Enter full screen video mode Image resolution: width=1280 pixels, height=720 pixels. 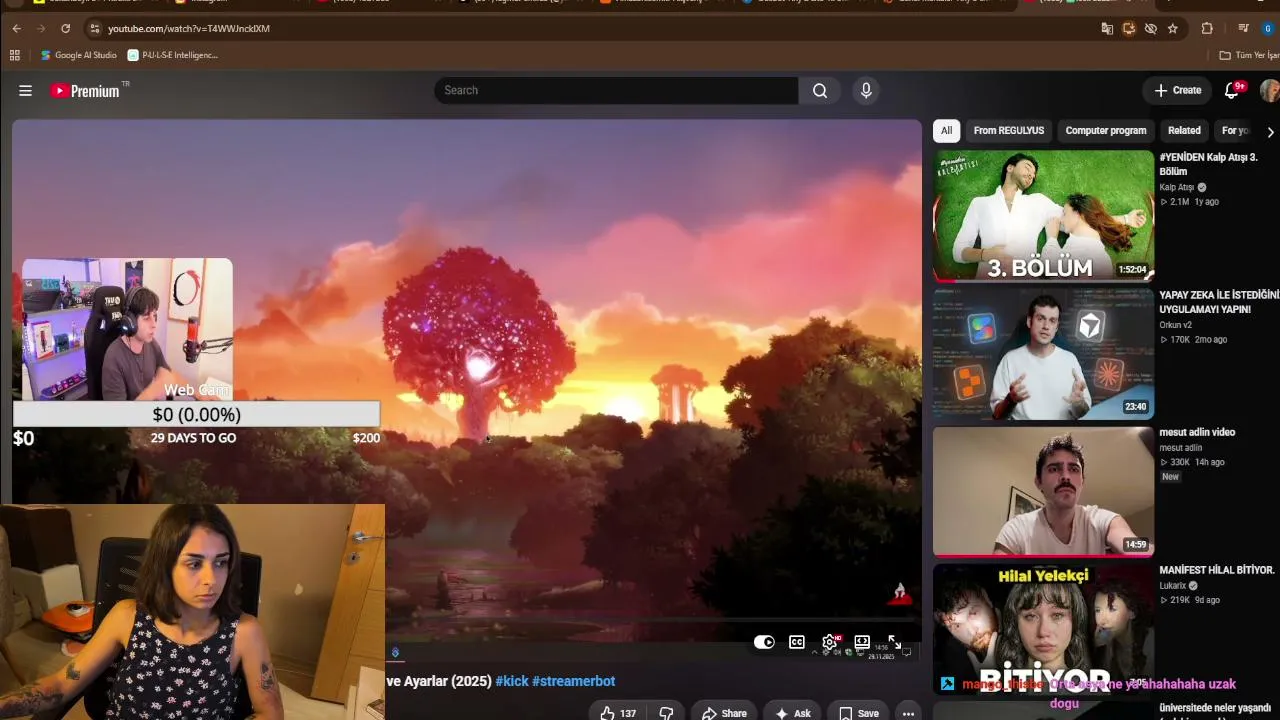pos(895,642)
